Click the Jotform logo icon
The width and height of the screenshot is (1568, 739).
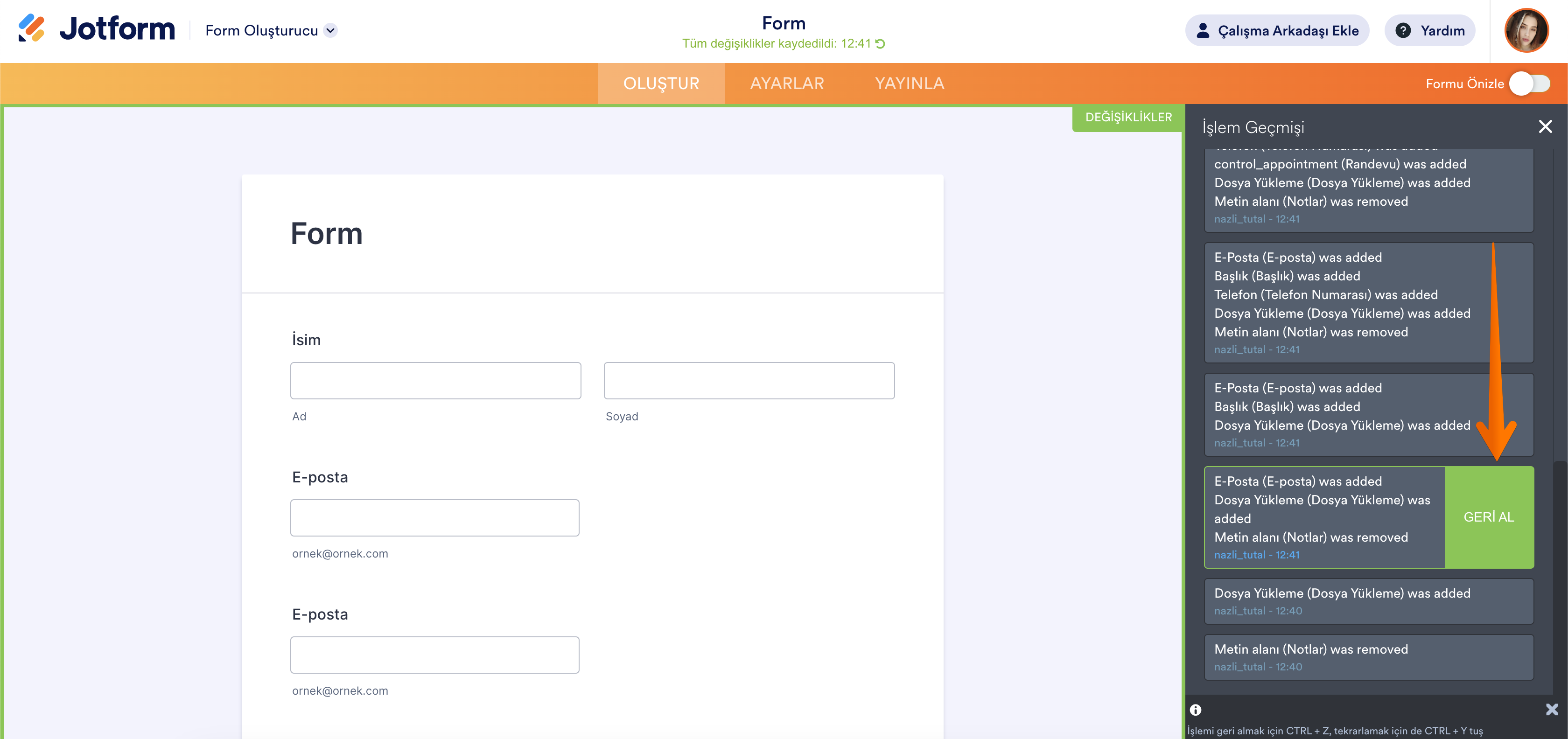pos(31,28)
